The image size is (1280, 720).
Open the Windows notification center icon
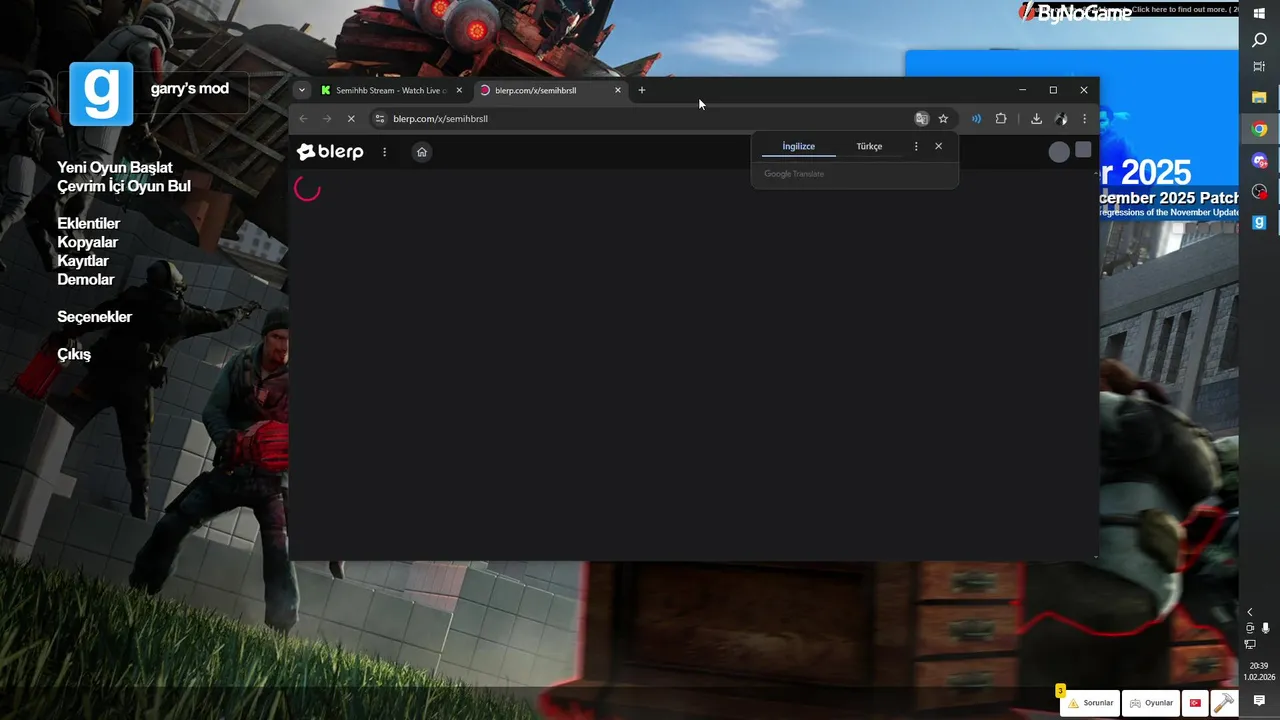pos(1260,701)
